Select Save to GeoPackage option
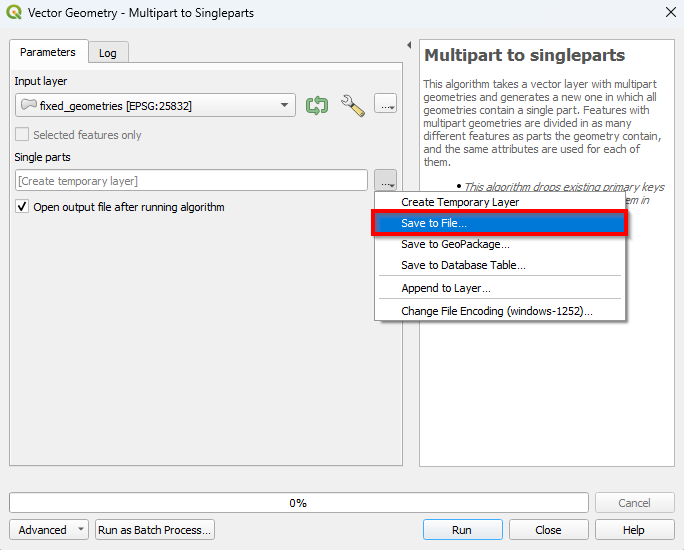The width and height of the screenshot is (684, 550). point(455,244)
